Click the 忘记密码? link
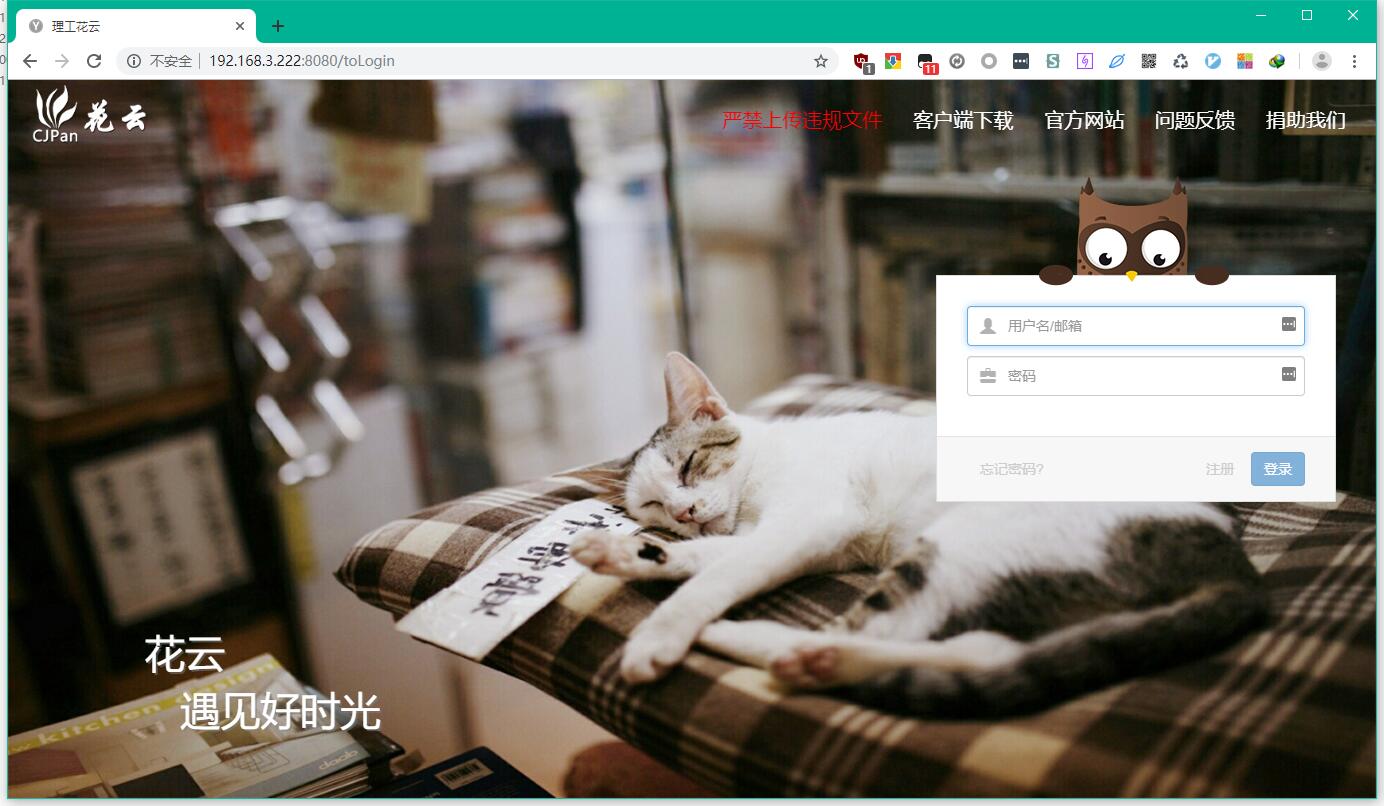 (x=1011, y=469)
